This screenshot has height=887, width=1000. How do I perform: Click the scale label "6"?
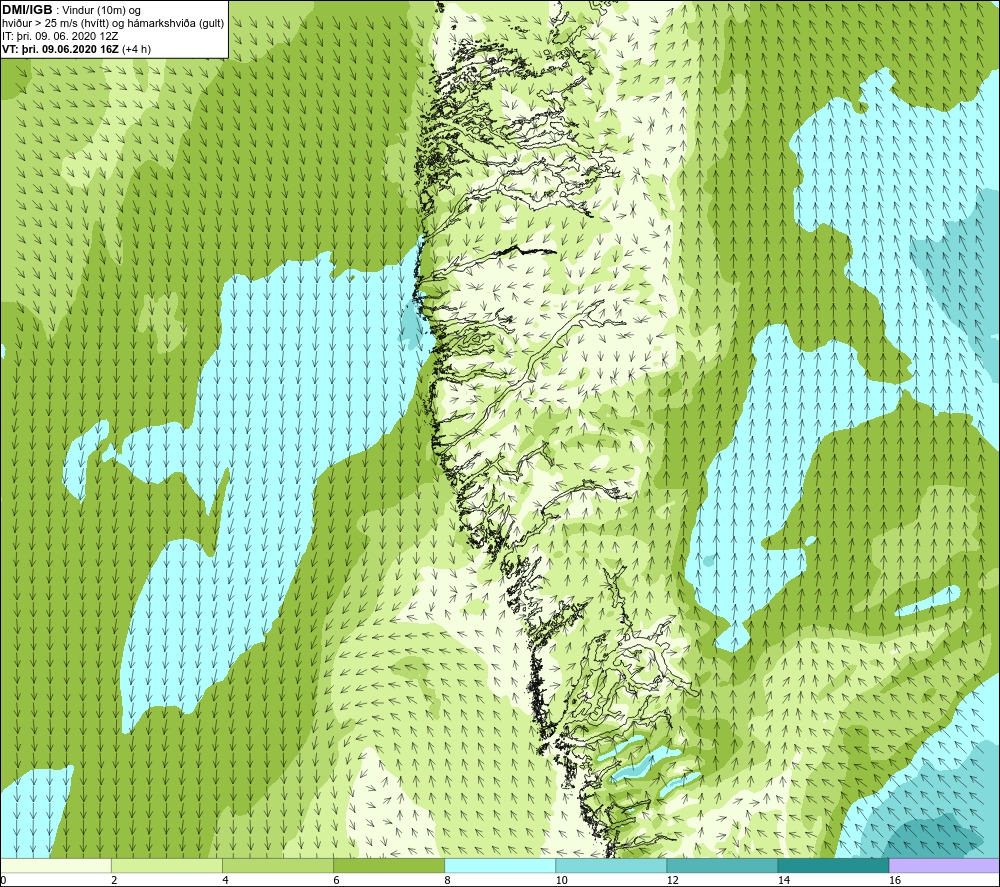pos(337,881)
